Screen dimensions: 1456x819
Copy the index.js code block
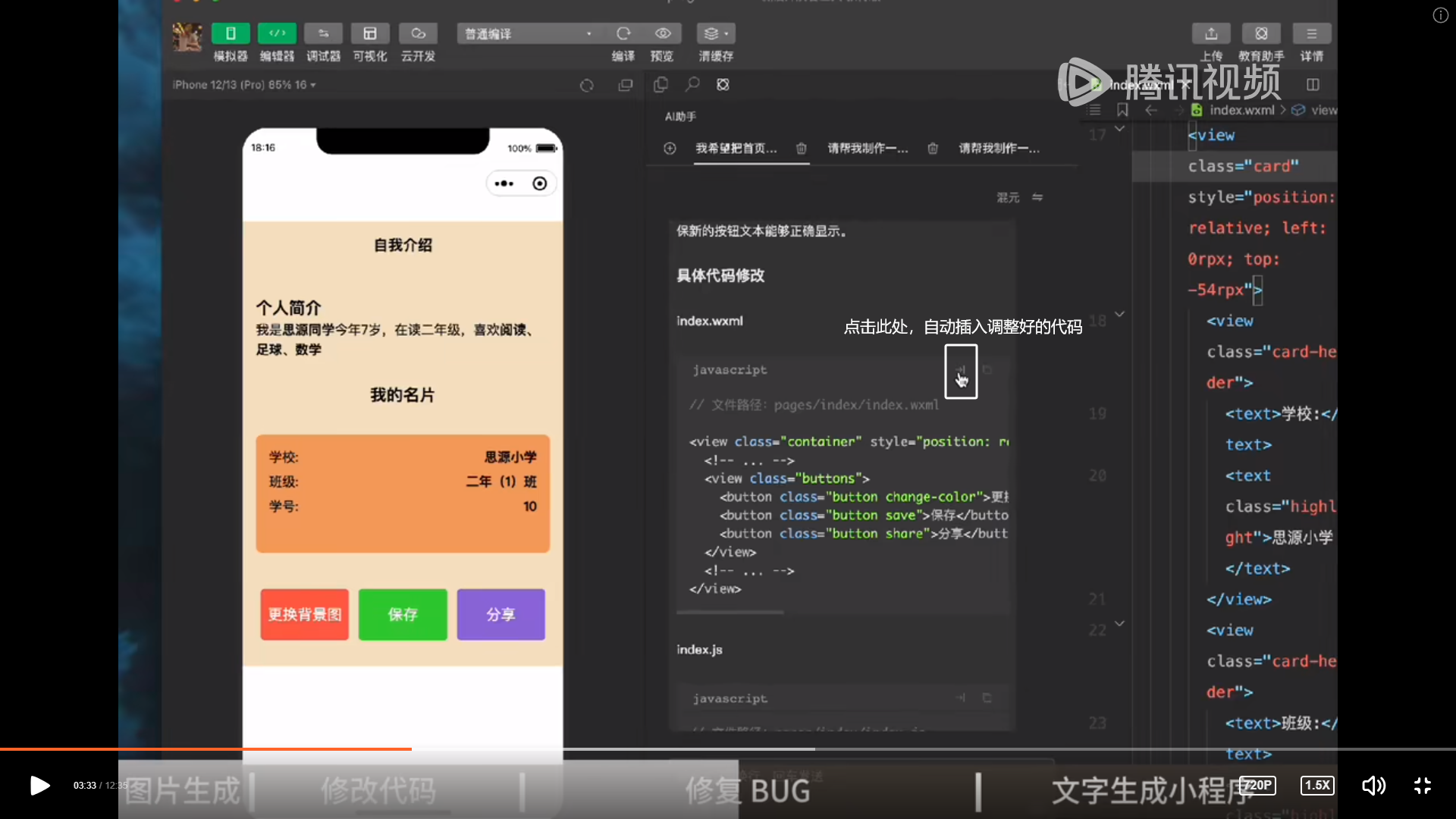pyautogui.click(x=987, y=698)
